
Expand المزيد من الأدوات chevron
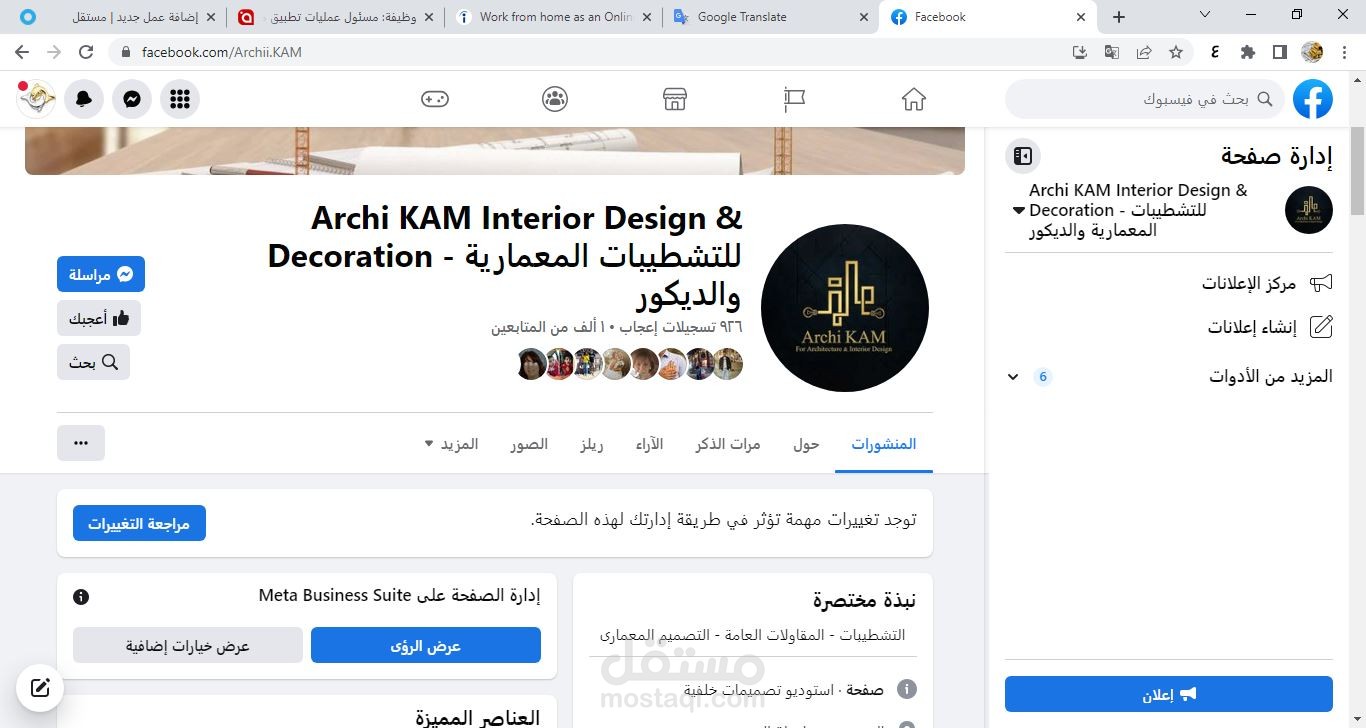(1012, 377)
